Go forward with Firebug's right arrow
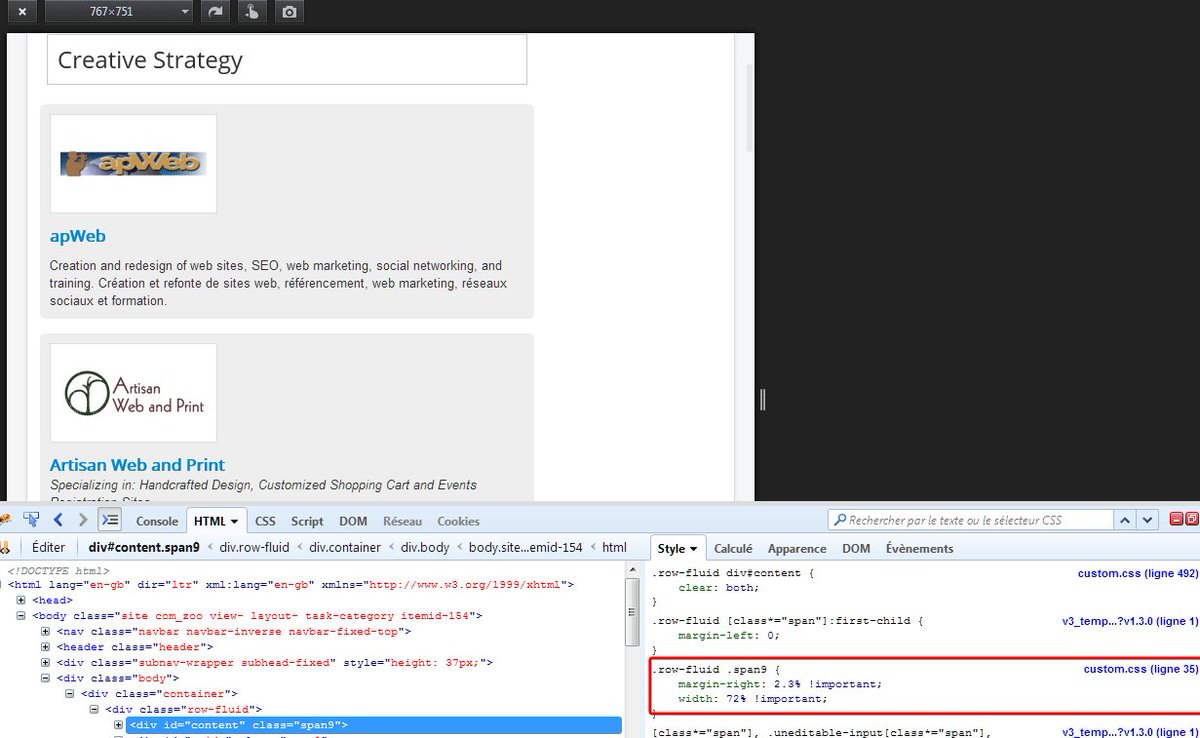1200x738 pixels. coord(83,520)
